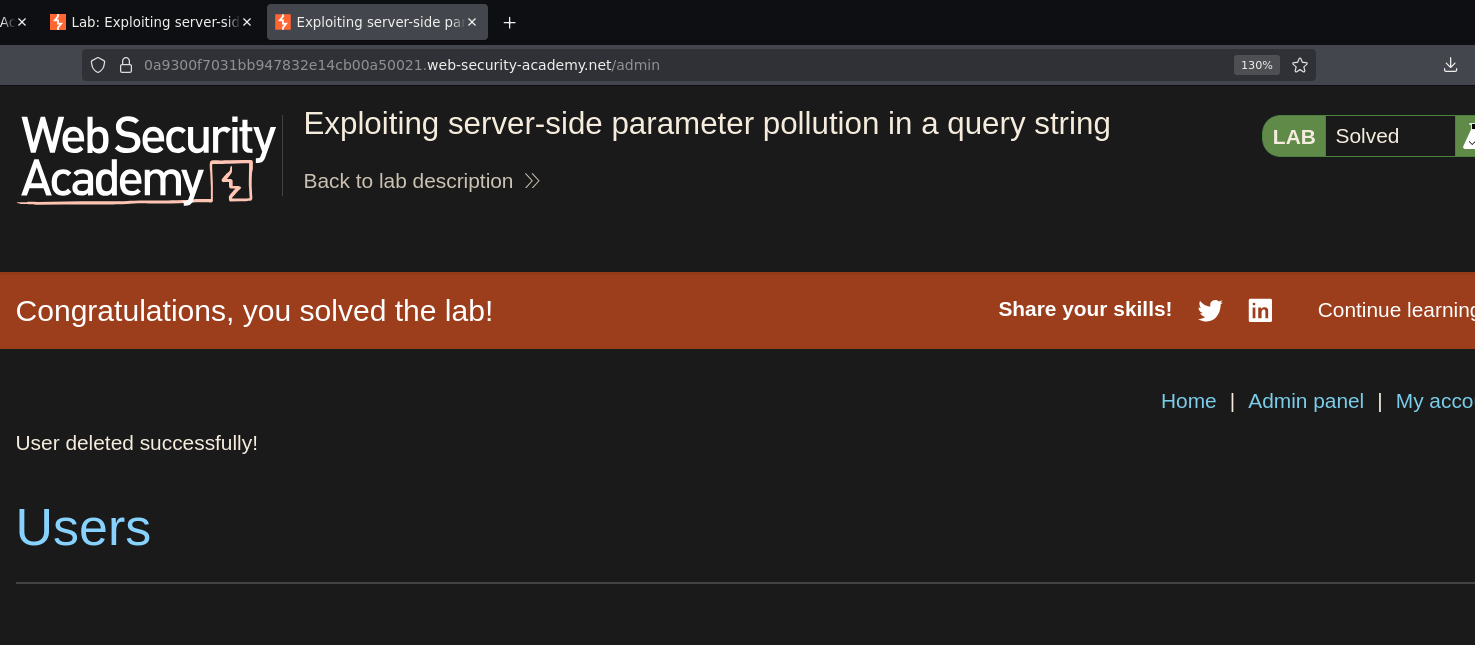Share on LinkedIn icon
This screenshot has width=1475, height=645.
[x=1260, y=311]
